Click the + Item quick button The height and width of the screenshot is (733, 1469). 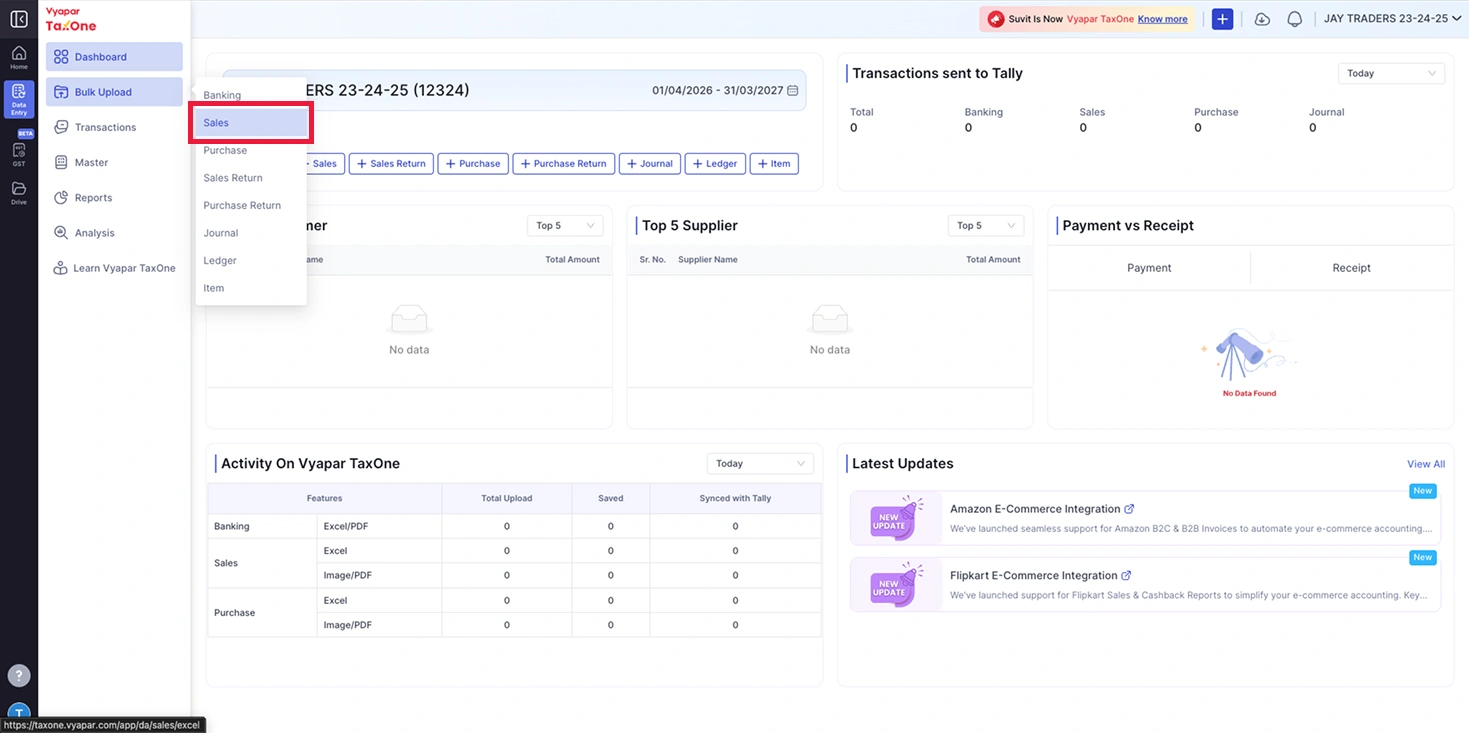click(774, 163)
